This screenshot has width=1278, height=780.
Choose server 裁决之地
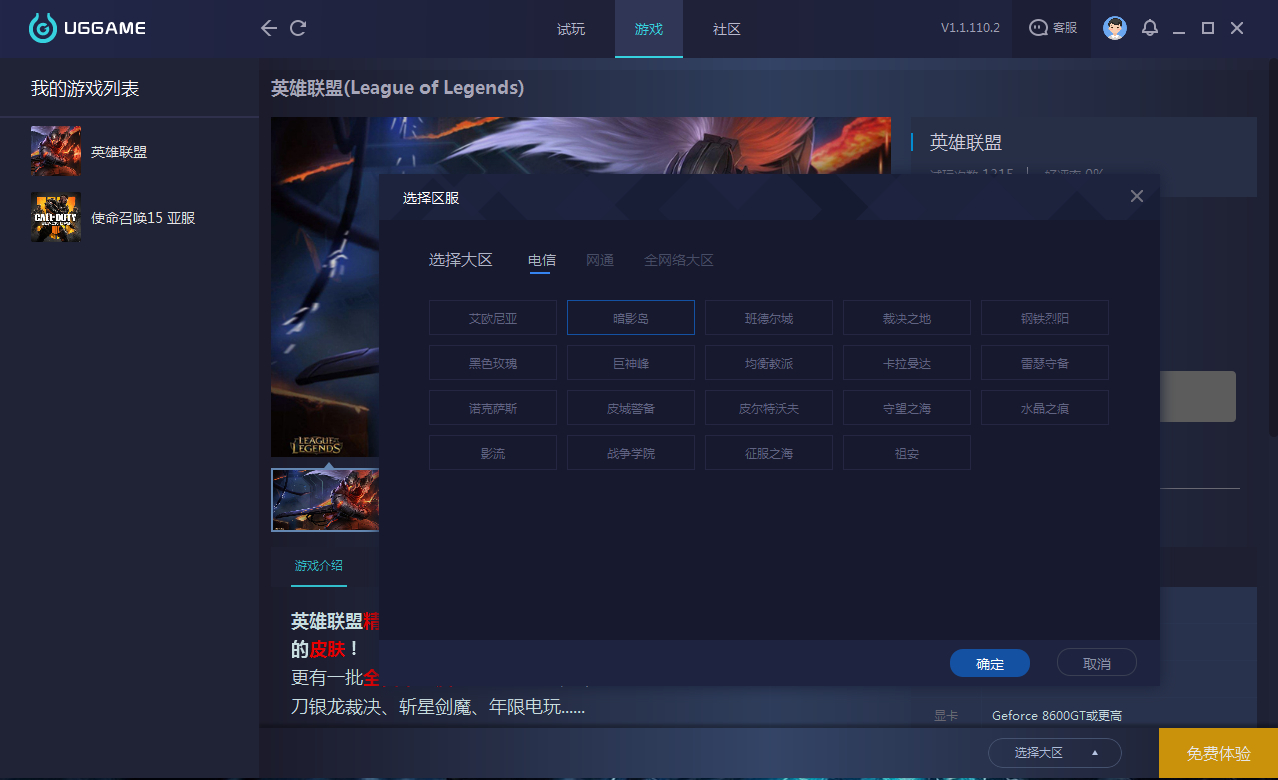(907, 318)
